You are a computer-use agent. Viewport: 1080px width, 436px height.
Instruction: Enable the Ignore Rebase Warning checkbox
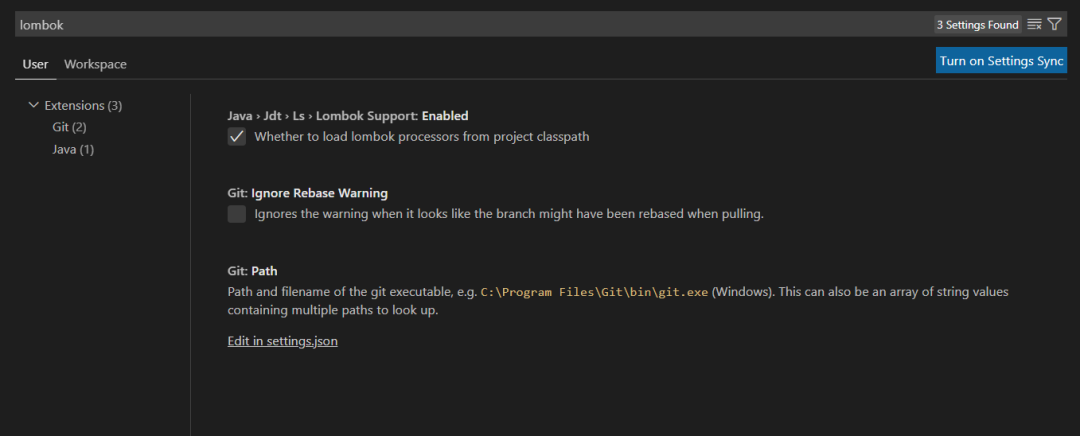(237, 214)
